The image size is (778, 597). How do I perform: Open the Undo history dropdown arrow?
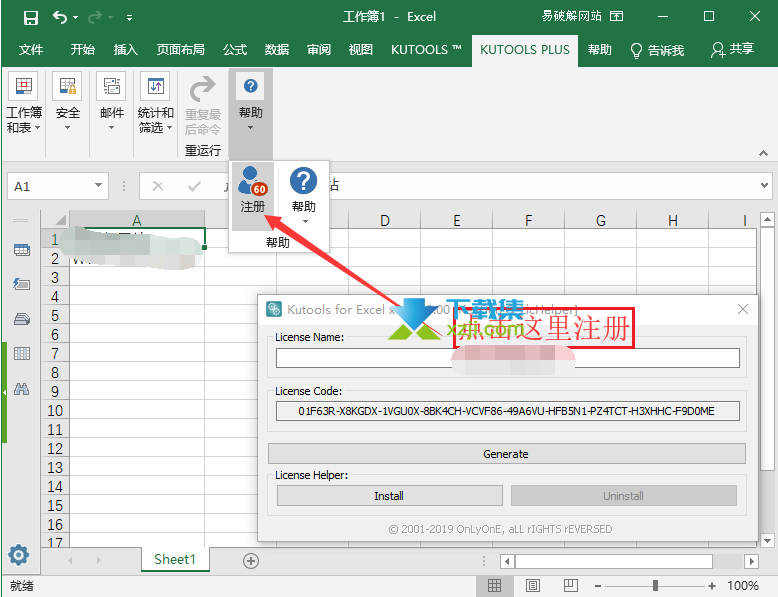tap(75, 18)
